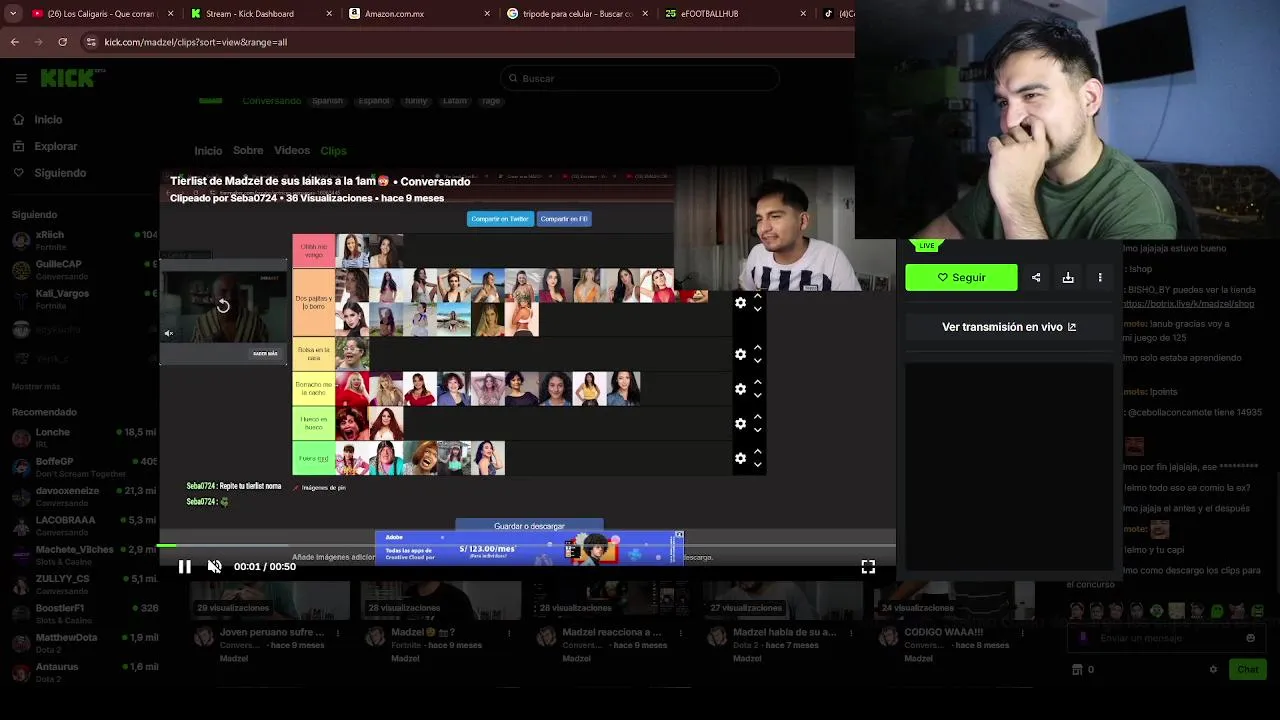Viewport: 1280px width, 720px height.
Task: Reload the page with the refresh icon
Action: point(63,42)
